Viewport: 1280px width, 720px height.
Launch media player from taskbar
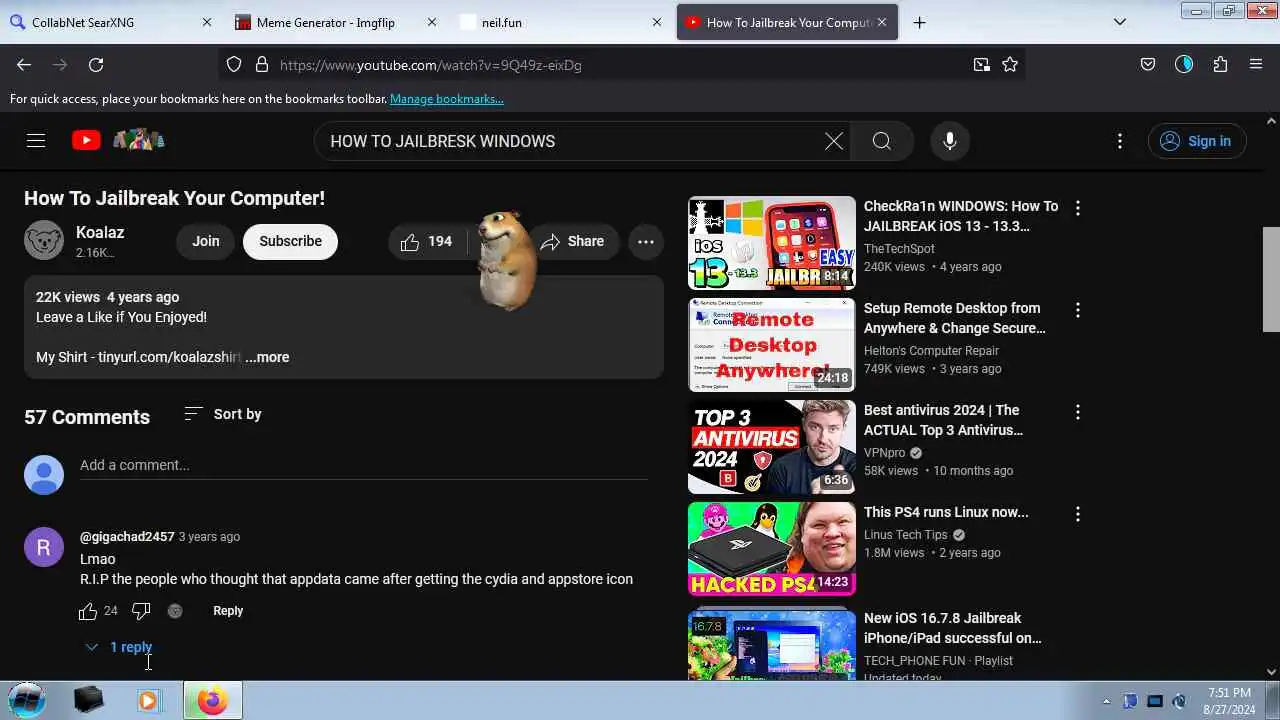coord(148,701)
